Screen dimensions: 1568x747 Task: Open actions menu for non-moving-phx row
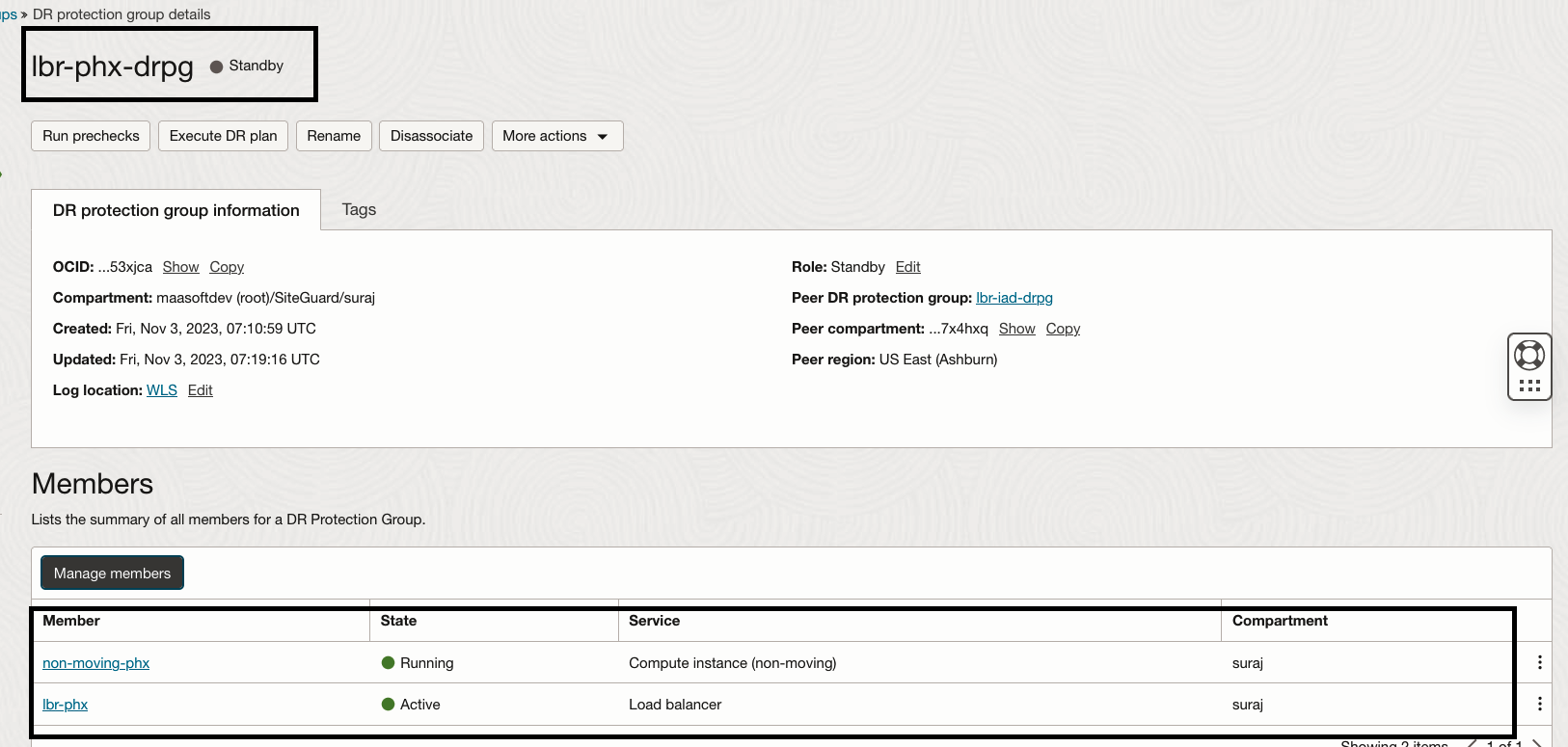click(x=1539, y=662)
